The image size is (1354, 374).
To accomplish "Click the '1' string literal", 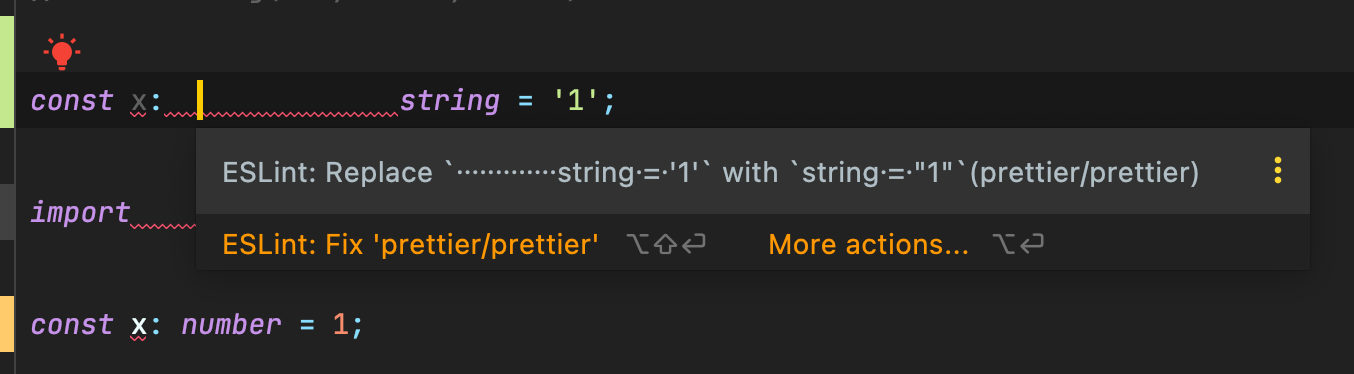I will (x=578, y=101).
